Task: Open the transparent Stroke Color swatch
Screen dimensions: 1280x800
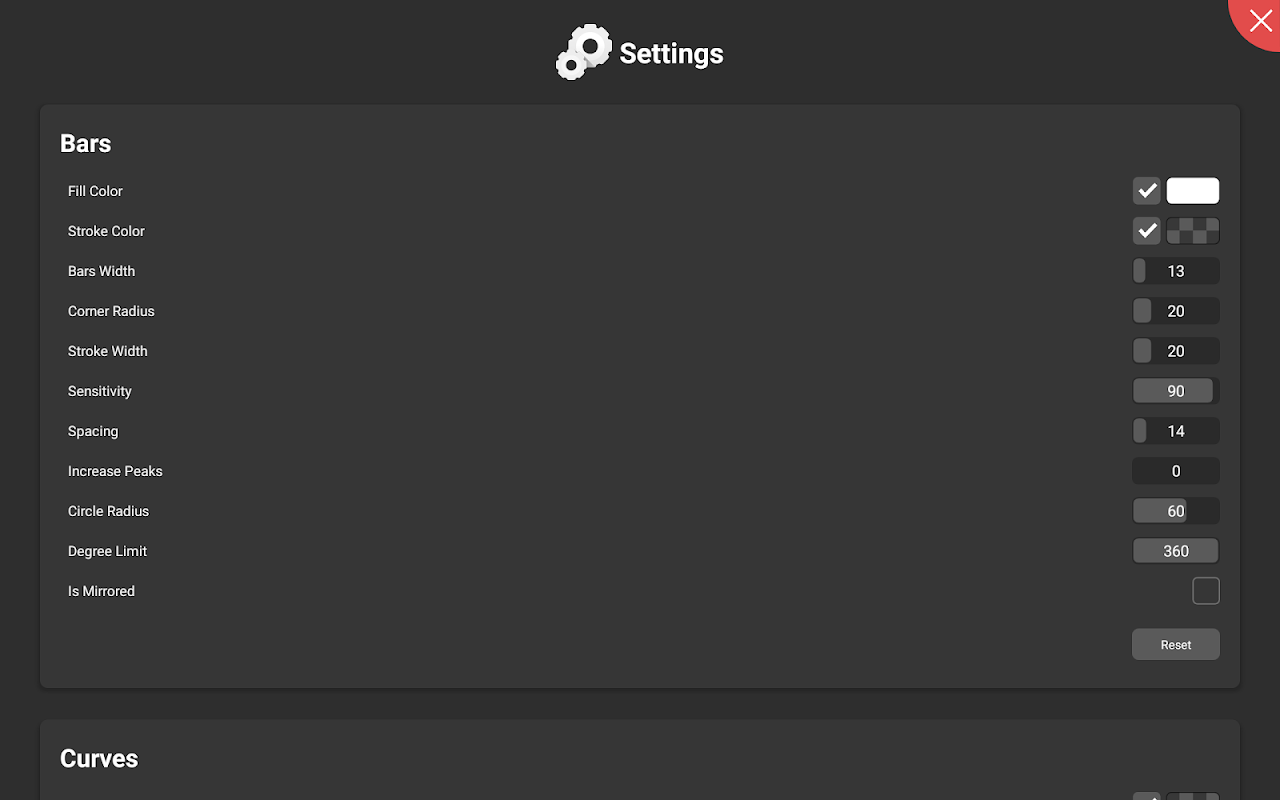Action: pos(1193,231)
